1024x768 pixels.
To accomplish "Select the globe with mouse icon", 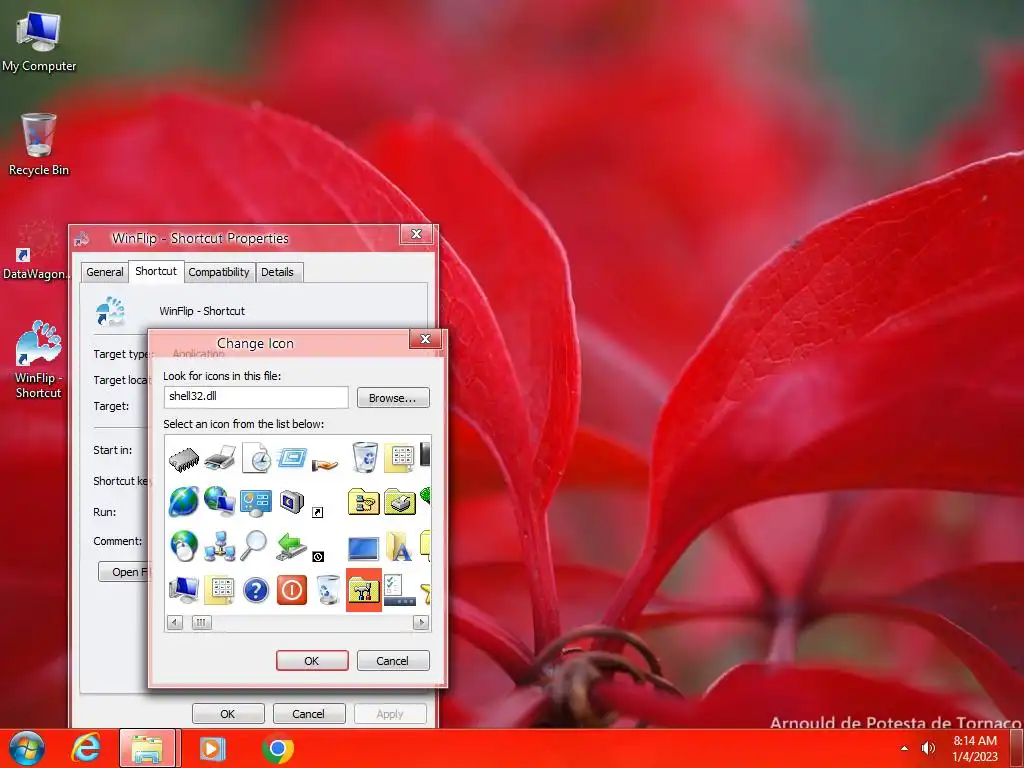I will tap(184, 546).
